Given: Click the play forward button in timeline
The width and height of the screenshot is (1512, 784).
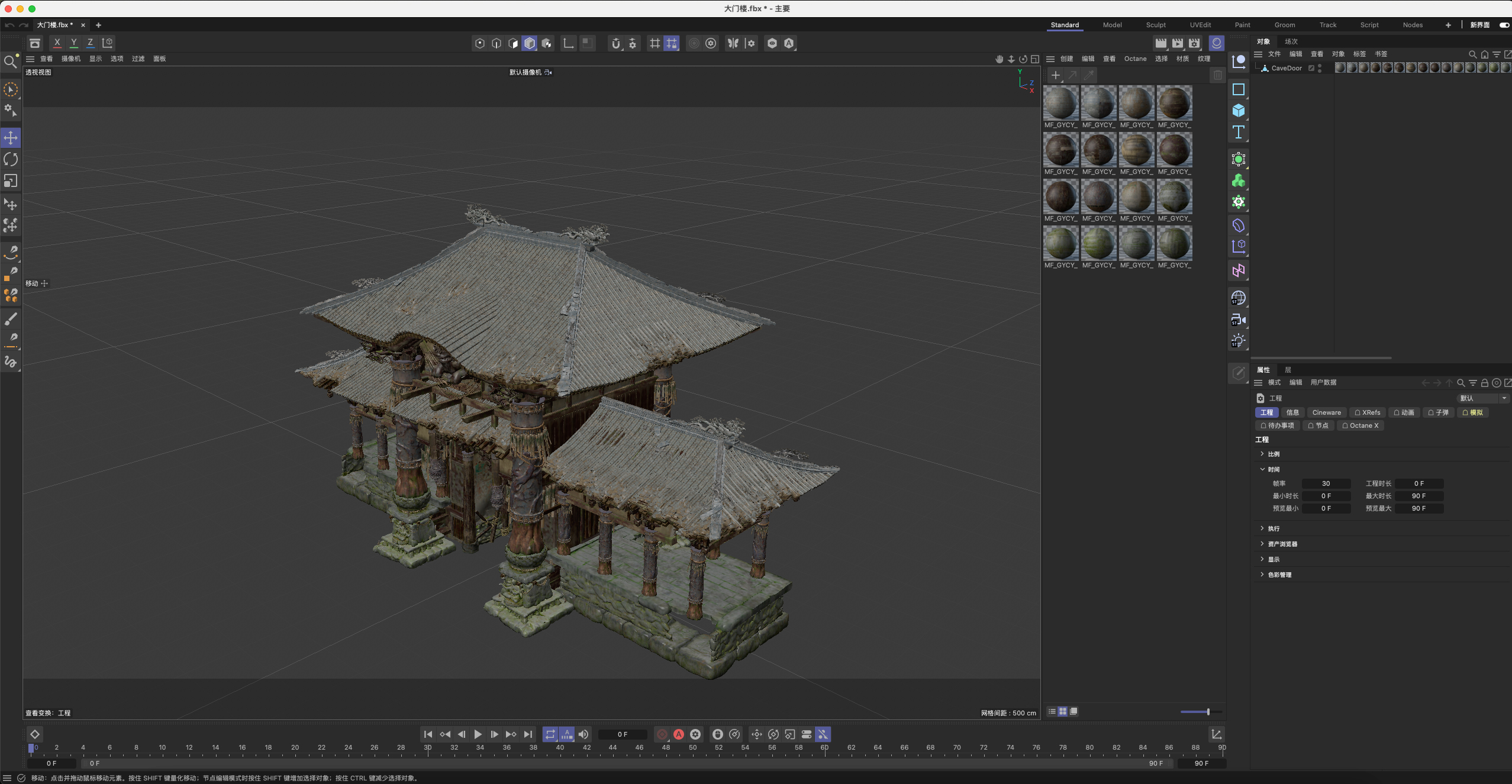Looking at the screenshot, I should coord(478,734).
